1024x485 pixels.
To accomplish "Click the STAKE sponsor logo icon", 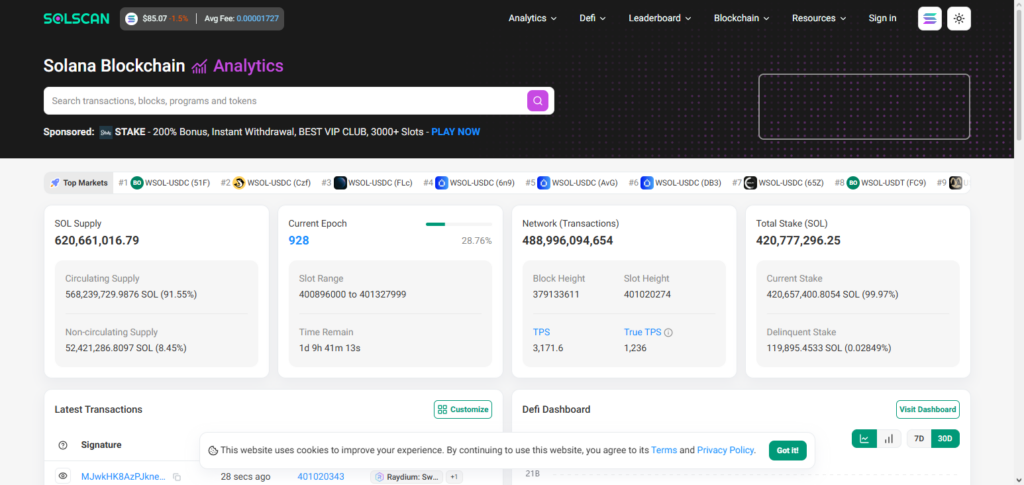I will click(106, 133).
